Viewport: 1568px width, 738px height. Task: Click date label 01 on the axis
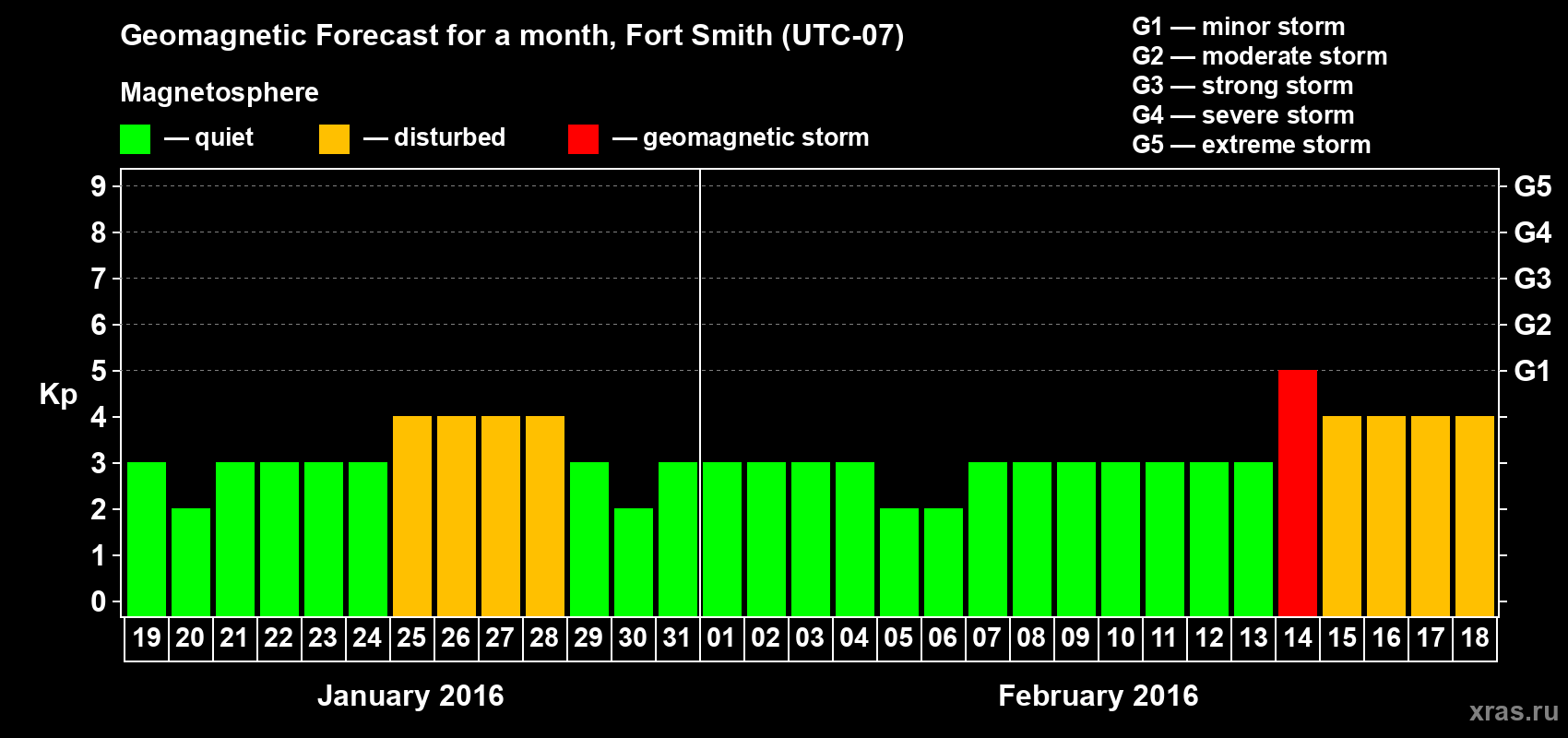pos(722,638)
